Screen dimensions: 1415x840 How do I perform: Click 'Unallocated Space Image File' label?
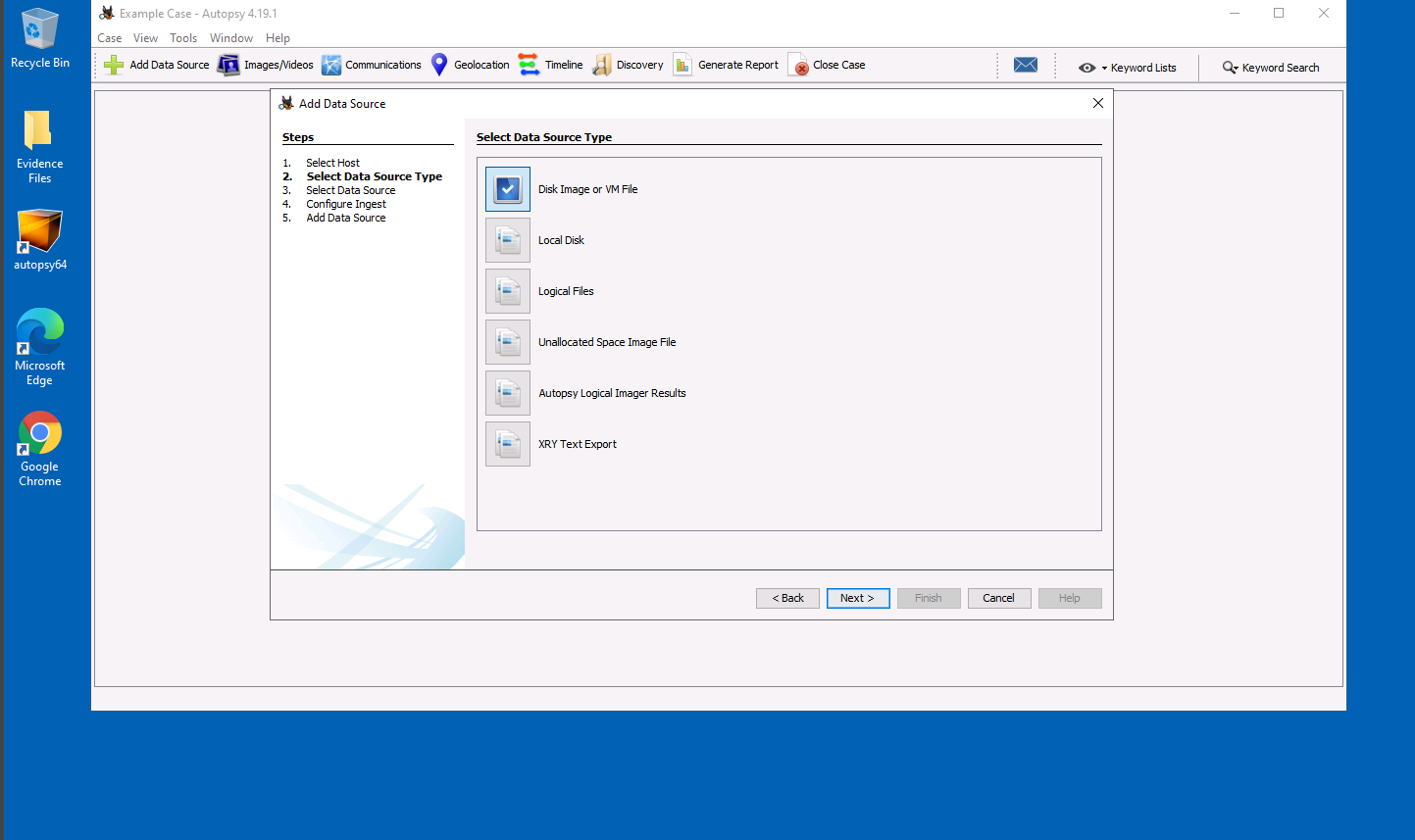(607, 342)
